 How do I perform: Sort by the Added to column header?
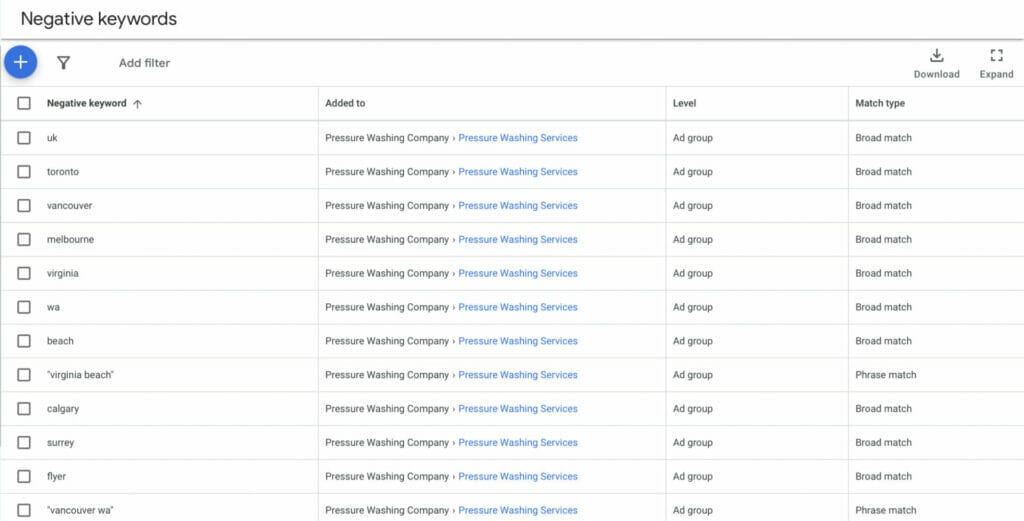(x=345, y=103)
